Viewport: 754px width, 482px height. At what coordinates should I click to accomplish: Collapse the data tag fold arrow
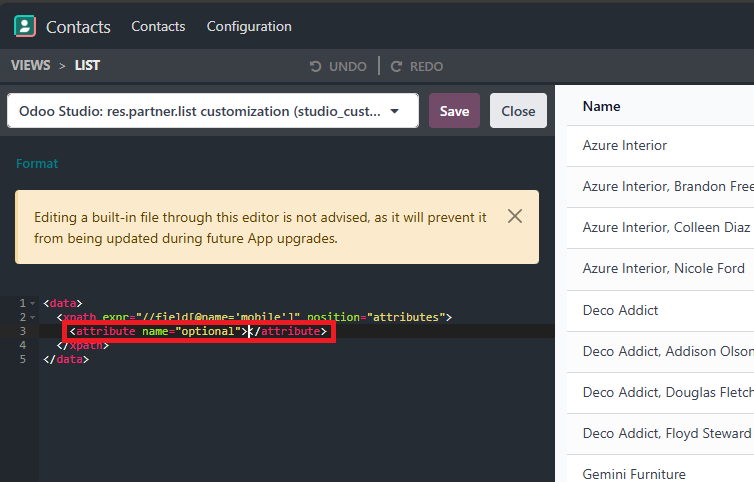coord(33,304)
